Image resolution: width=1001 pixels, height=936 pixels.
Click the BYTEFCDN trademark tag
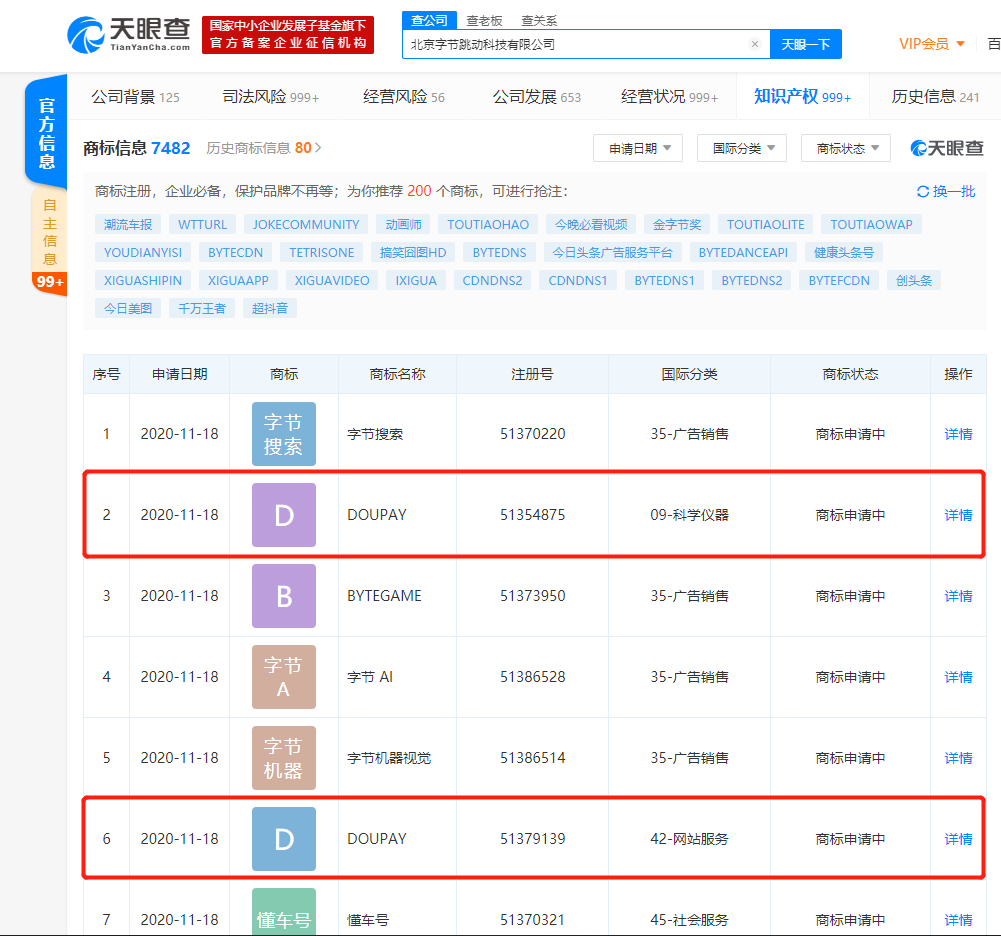pyautogui.click(x=839, y=281)
